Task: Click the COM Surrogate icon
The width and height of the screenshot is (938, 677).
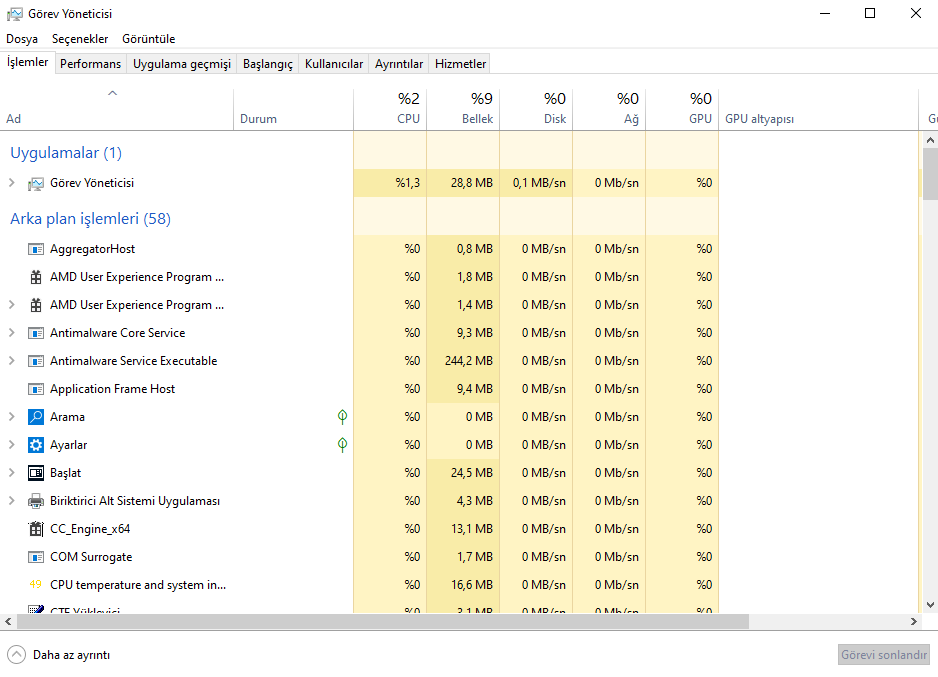Action: [x=36, y=557]
